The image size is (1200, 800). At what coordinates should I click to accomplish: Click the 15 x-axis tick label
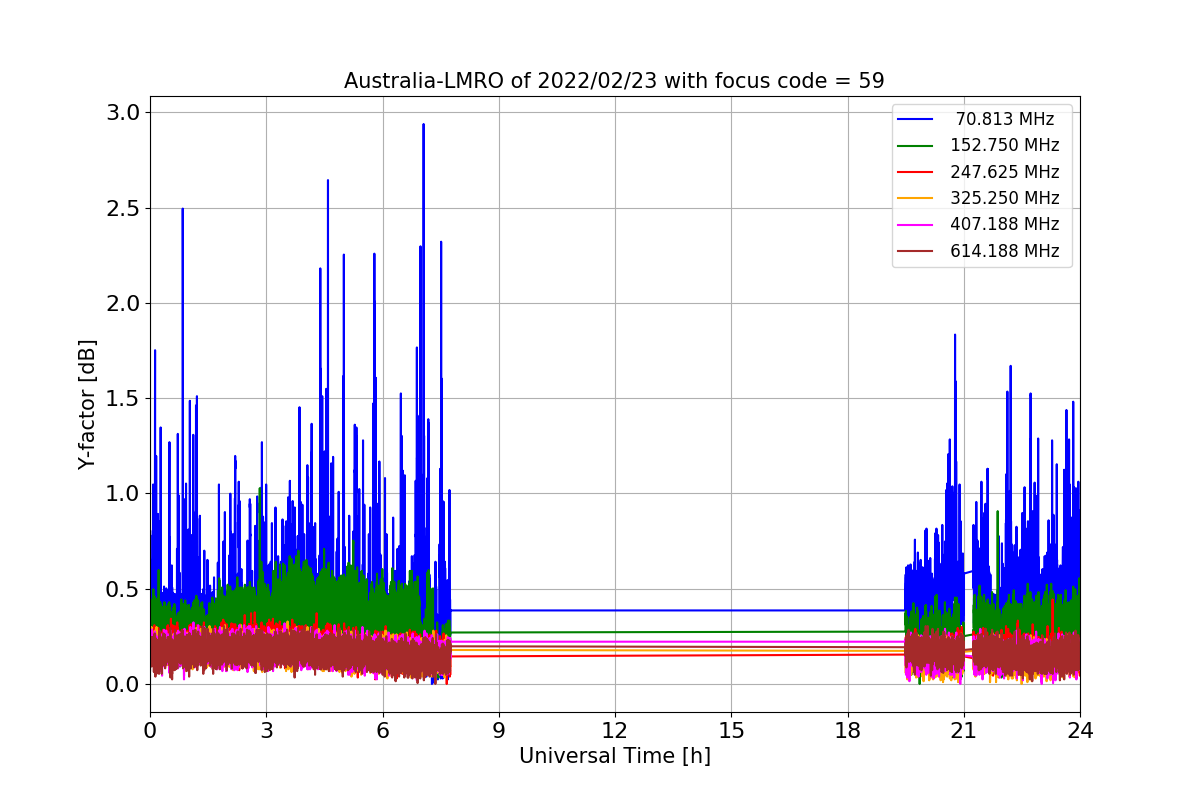[x=731, y=731]
